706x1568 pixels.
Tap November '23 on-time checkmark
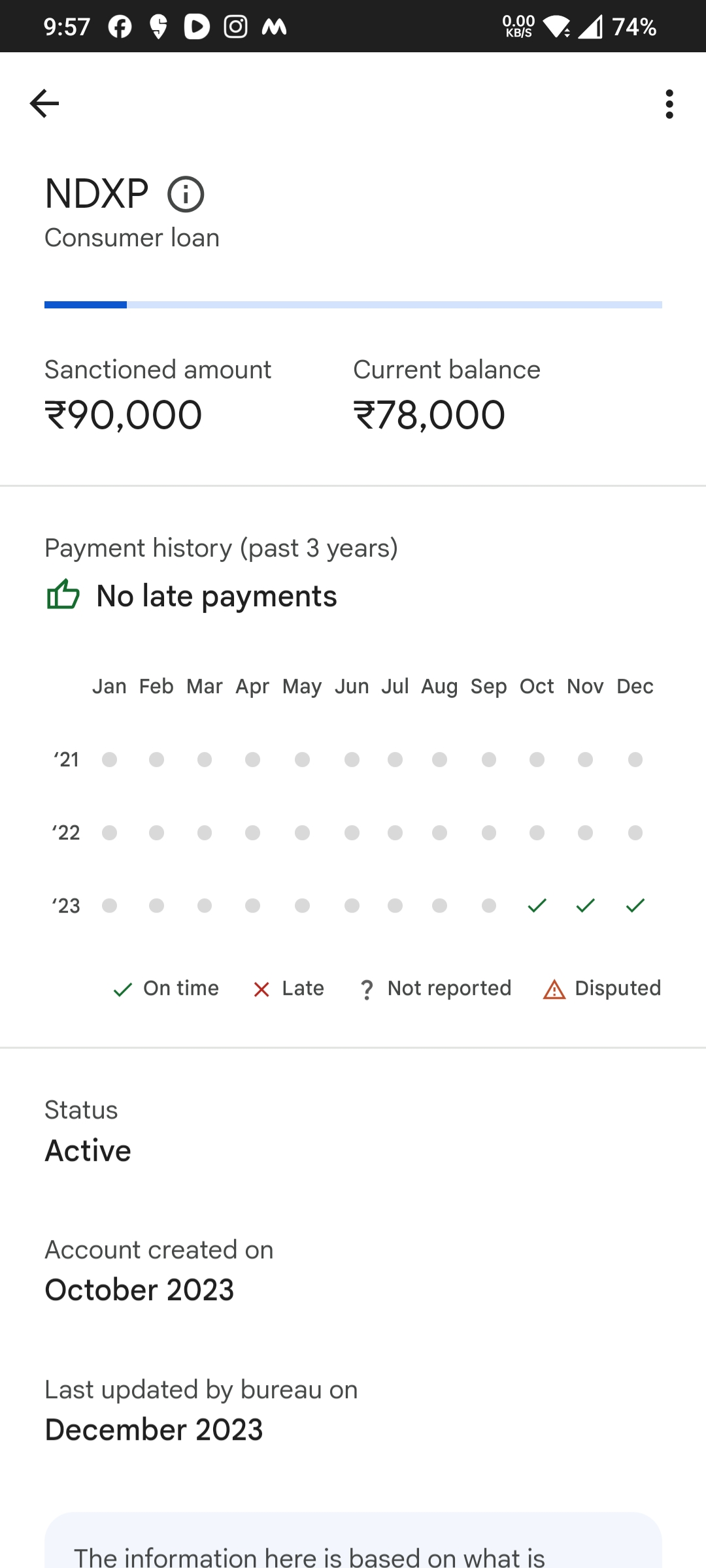tap(585, 906)
